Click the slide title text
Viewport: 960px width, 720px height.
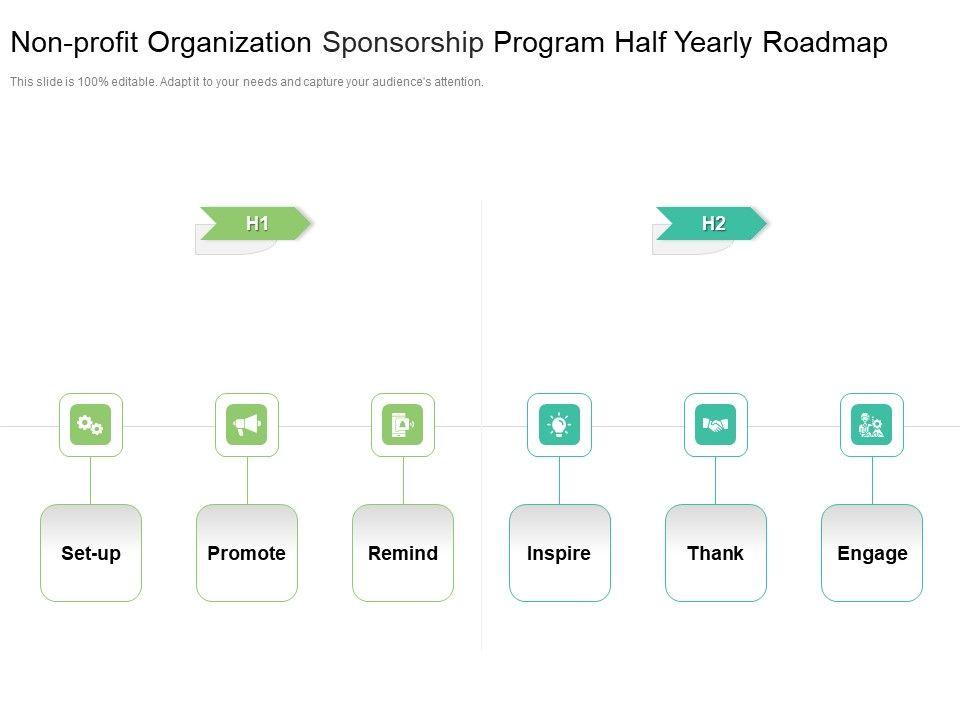click(448, 43)
